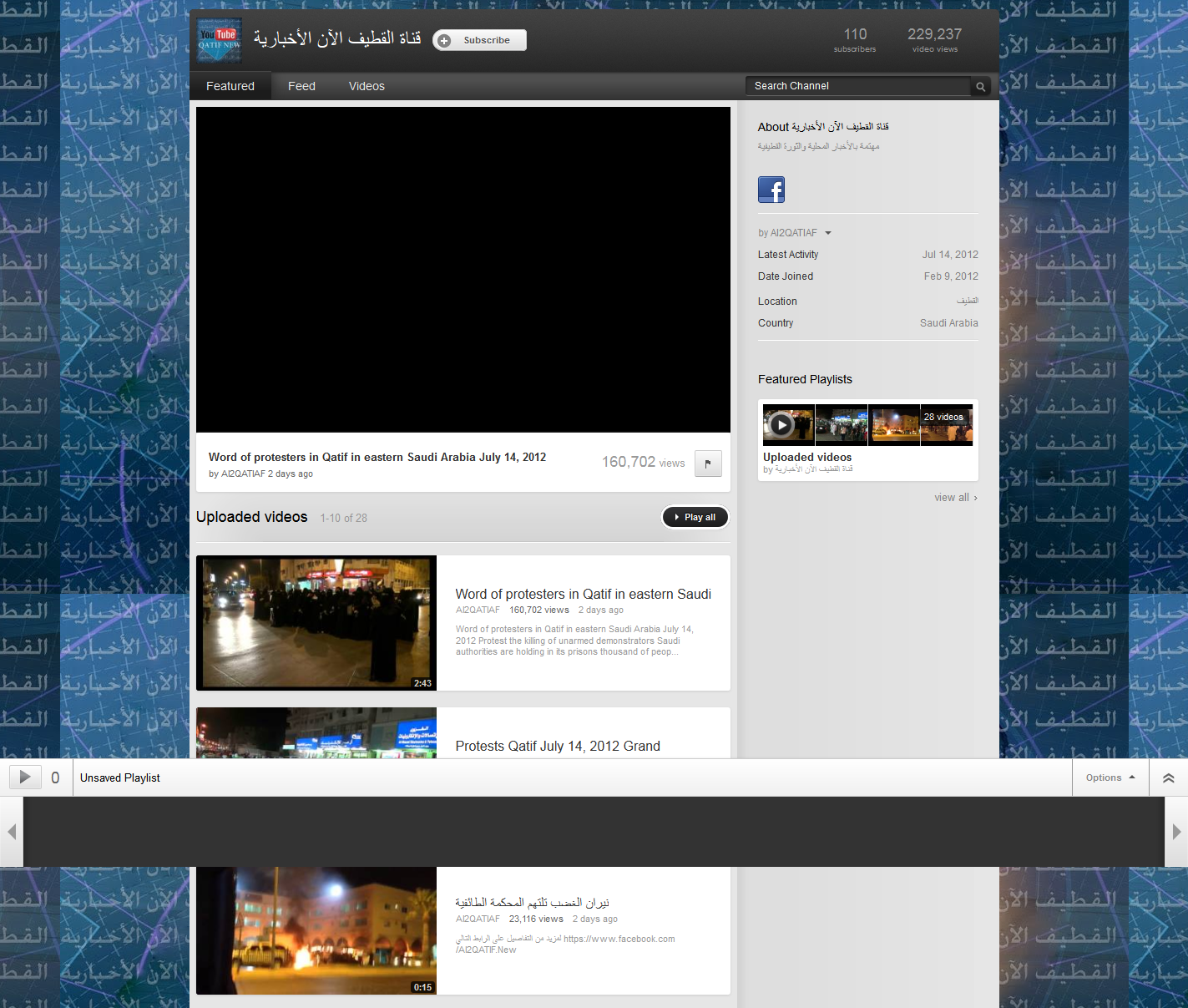This screenshot has height=1008, width=1188.
Task: Click the search magnifier icon
Action: [x=980, y=87]
